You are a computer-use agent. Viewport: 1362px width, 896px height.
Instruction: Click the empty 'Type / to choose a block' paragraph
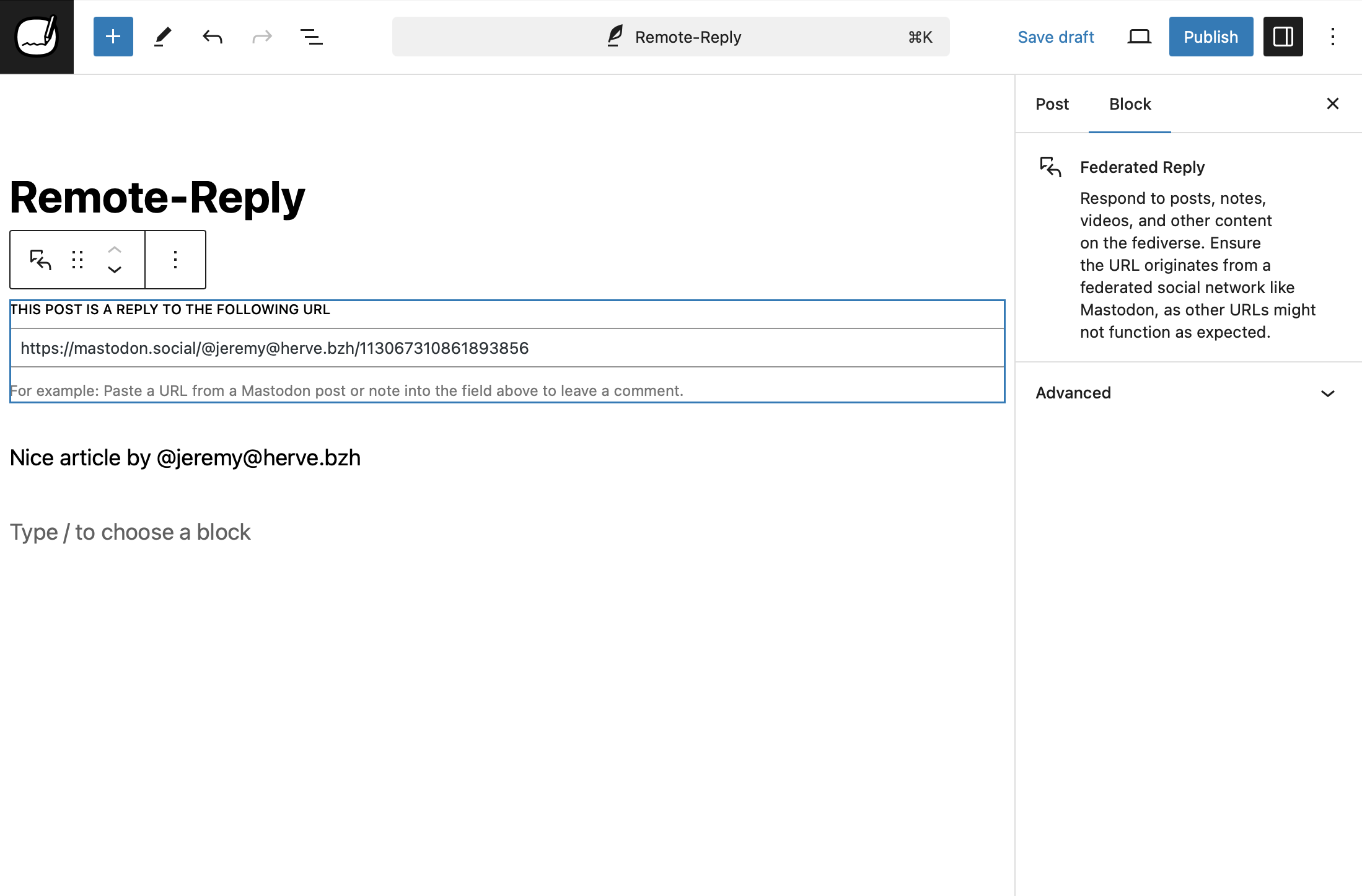click(x=130, y=532)
